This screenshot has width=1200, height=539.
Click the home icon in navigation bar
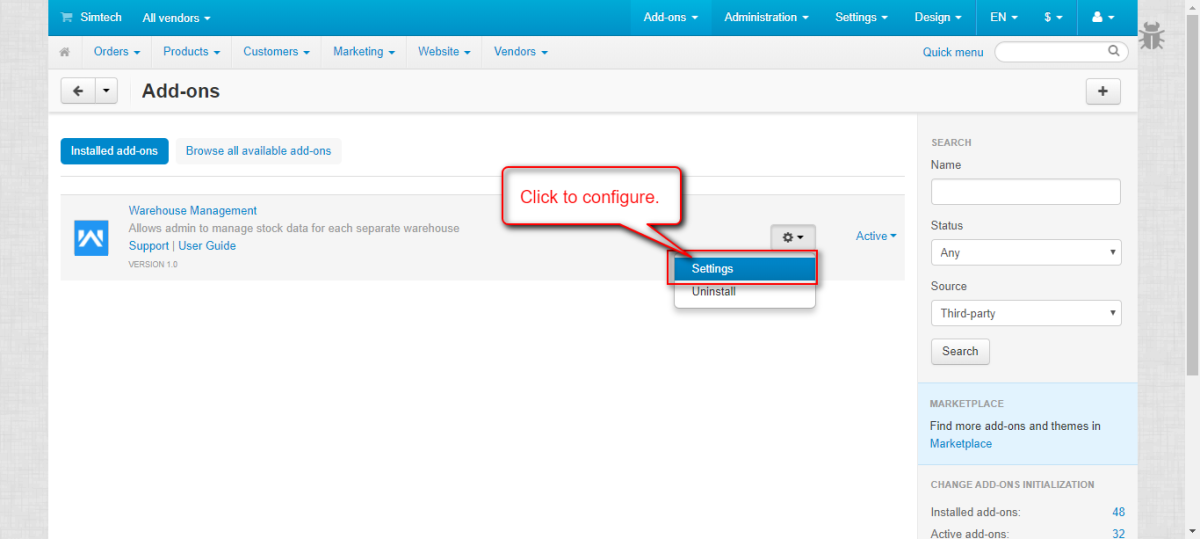coord(65,51)
